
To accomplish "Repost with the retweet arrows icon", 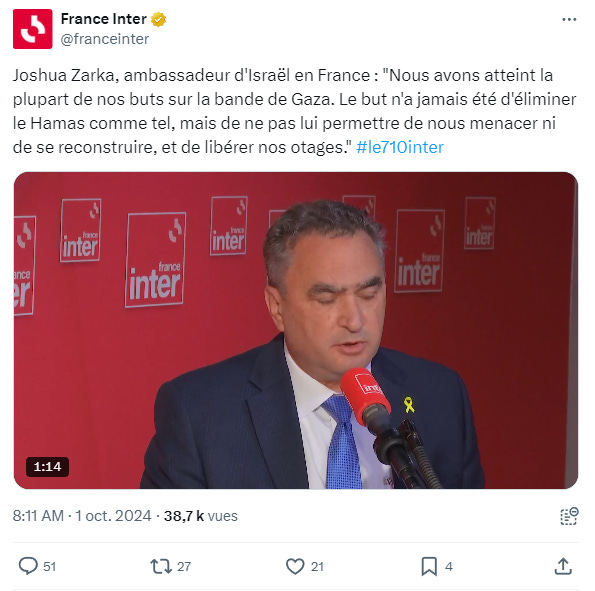I will tap(161, 566).
